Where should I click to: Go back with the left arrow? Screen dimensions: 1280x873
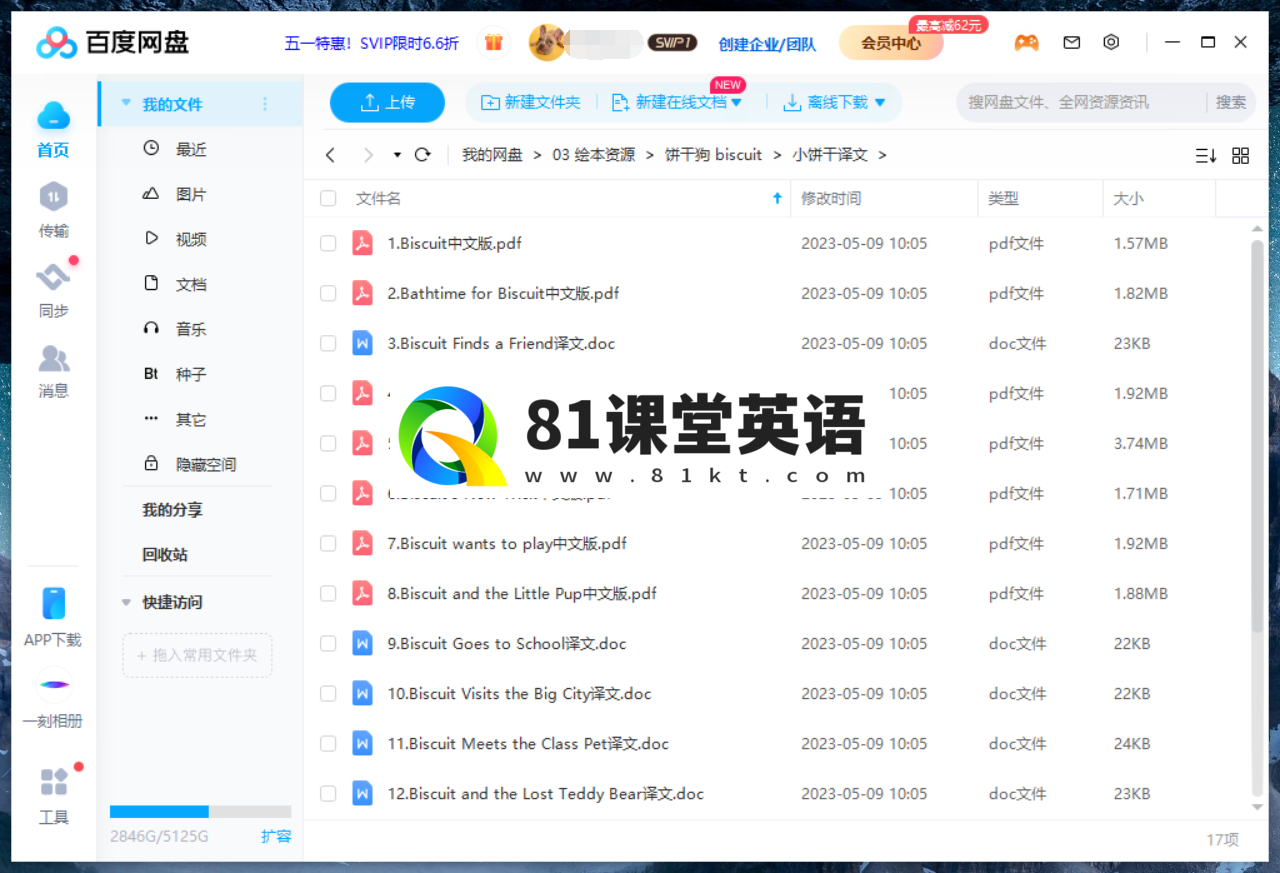(x=331, y=155)
